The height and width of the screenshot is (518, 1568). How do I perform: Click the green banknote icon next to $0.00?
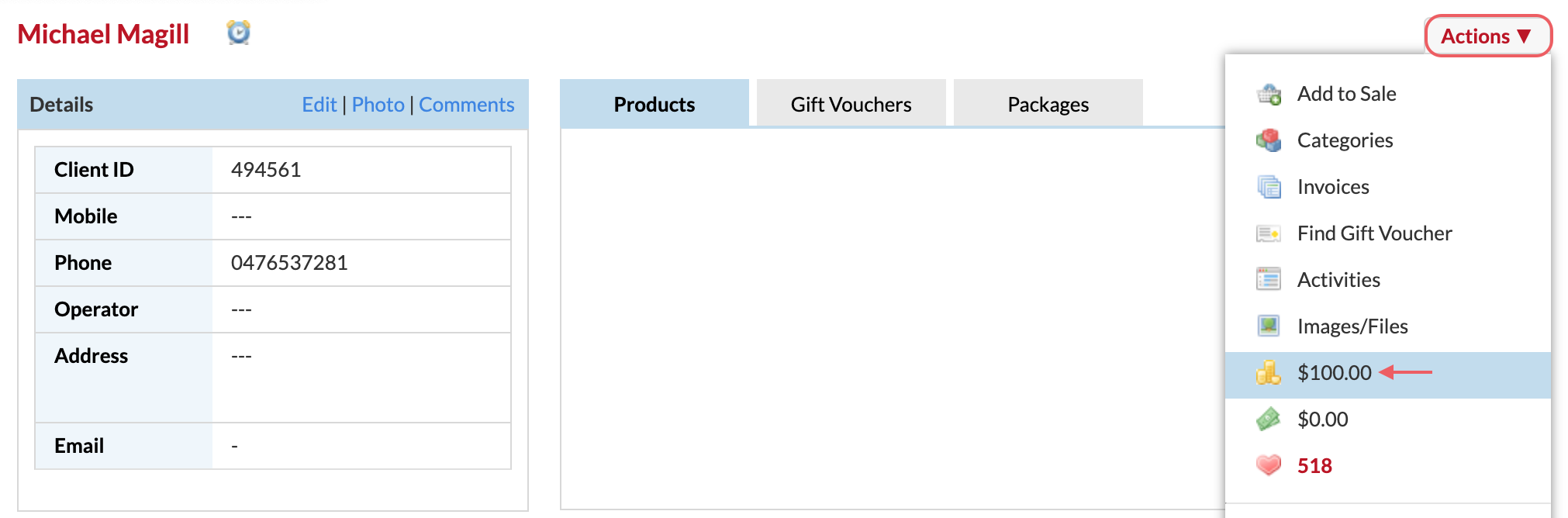1269,420
